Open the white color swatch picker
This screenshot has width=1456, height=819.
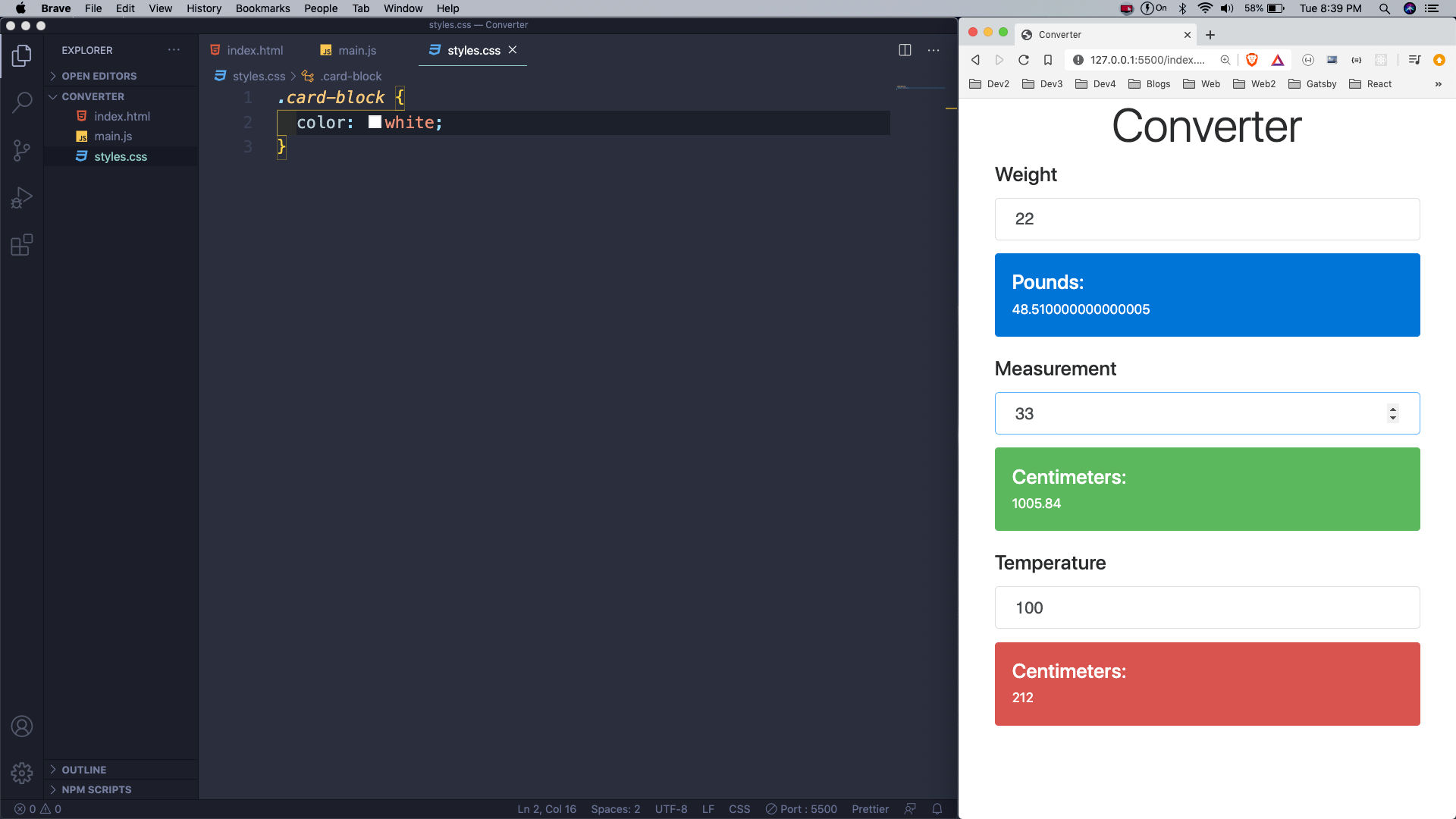point(375,122)
